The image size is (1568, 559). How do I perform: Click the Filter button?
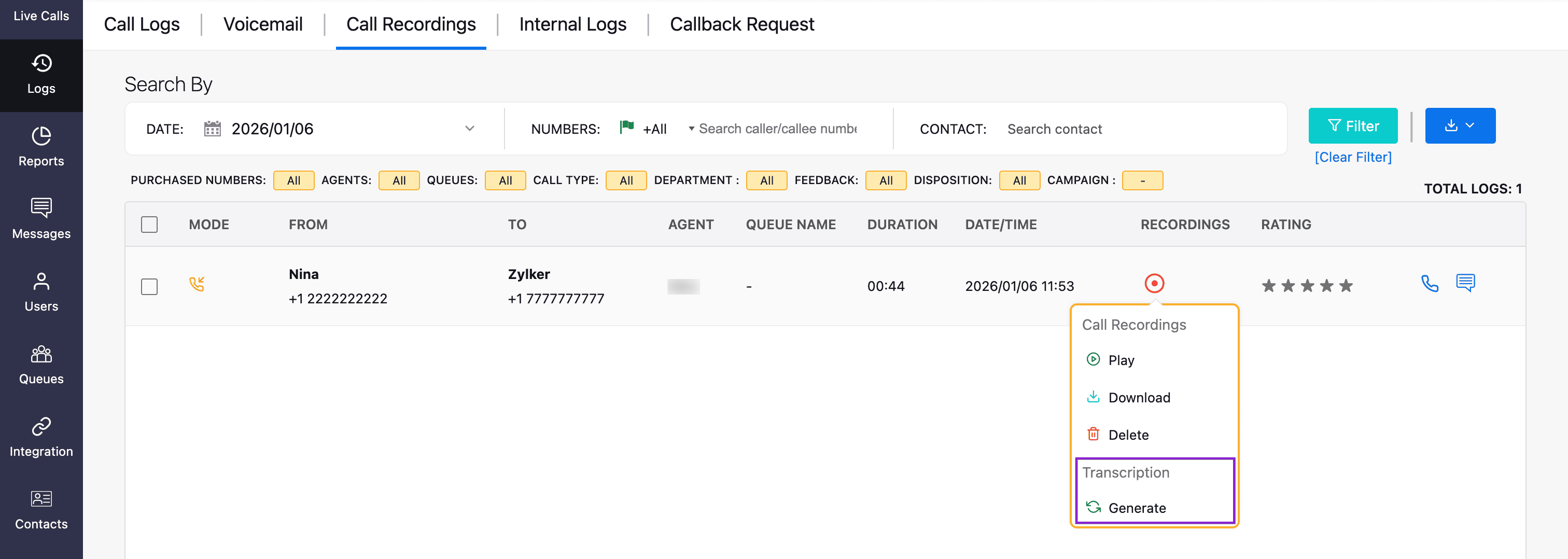pyautogui.click(x=1352, y=126)
